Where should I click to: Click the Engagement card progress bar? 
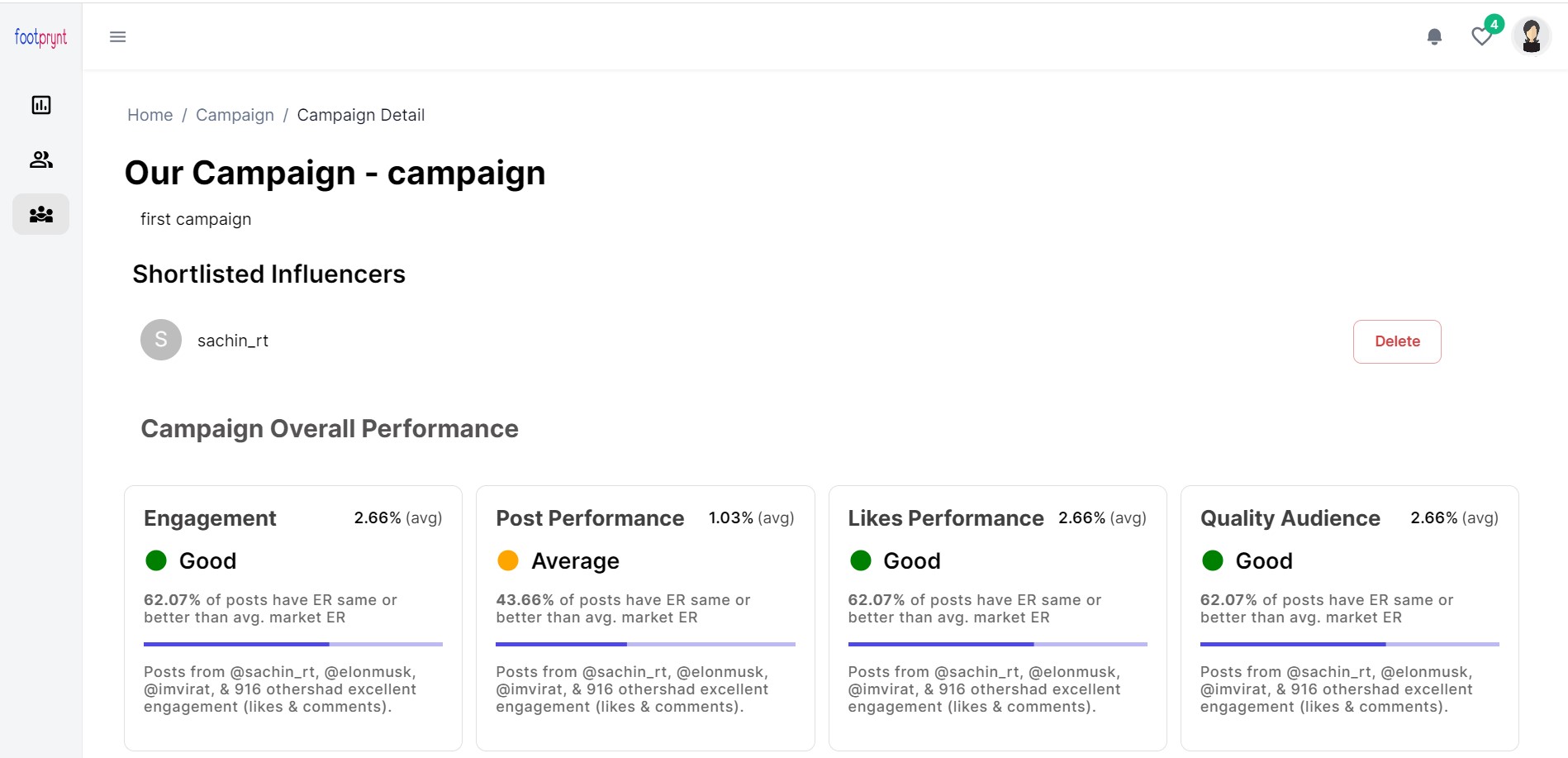pyautogui.click(x=293, y=644)
